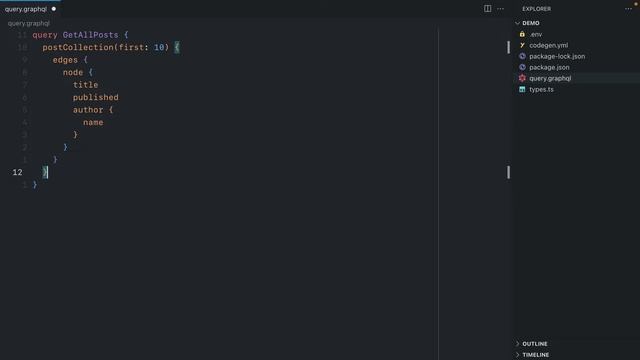
Task: Click the overview ruler marker at line 12
Action: 509,172
